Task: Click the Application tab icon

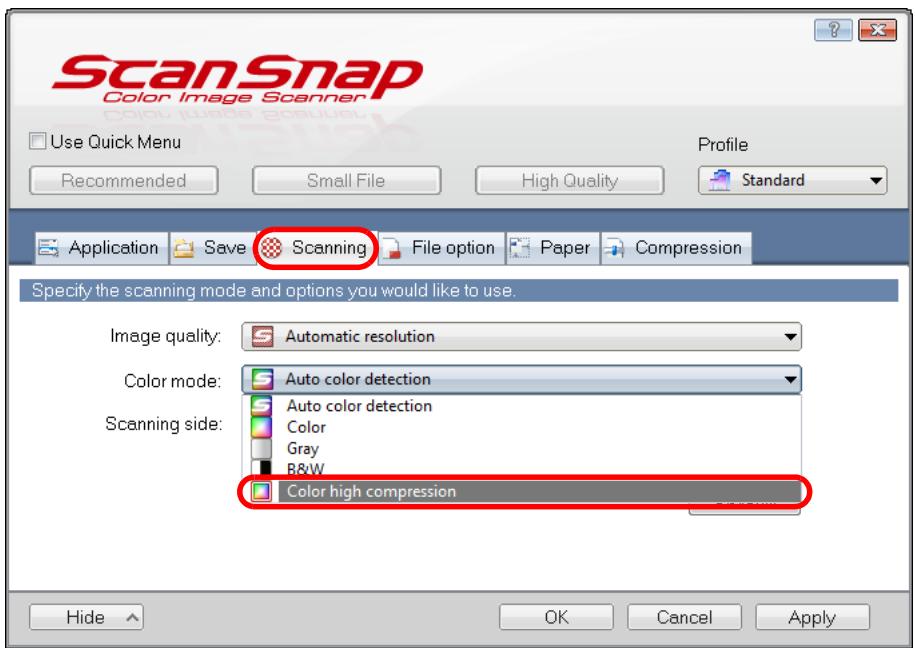Action: (48, 248)
